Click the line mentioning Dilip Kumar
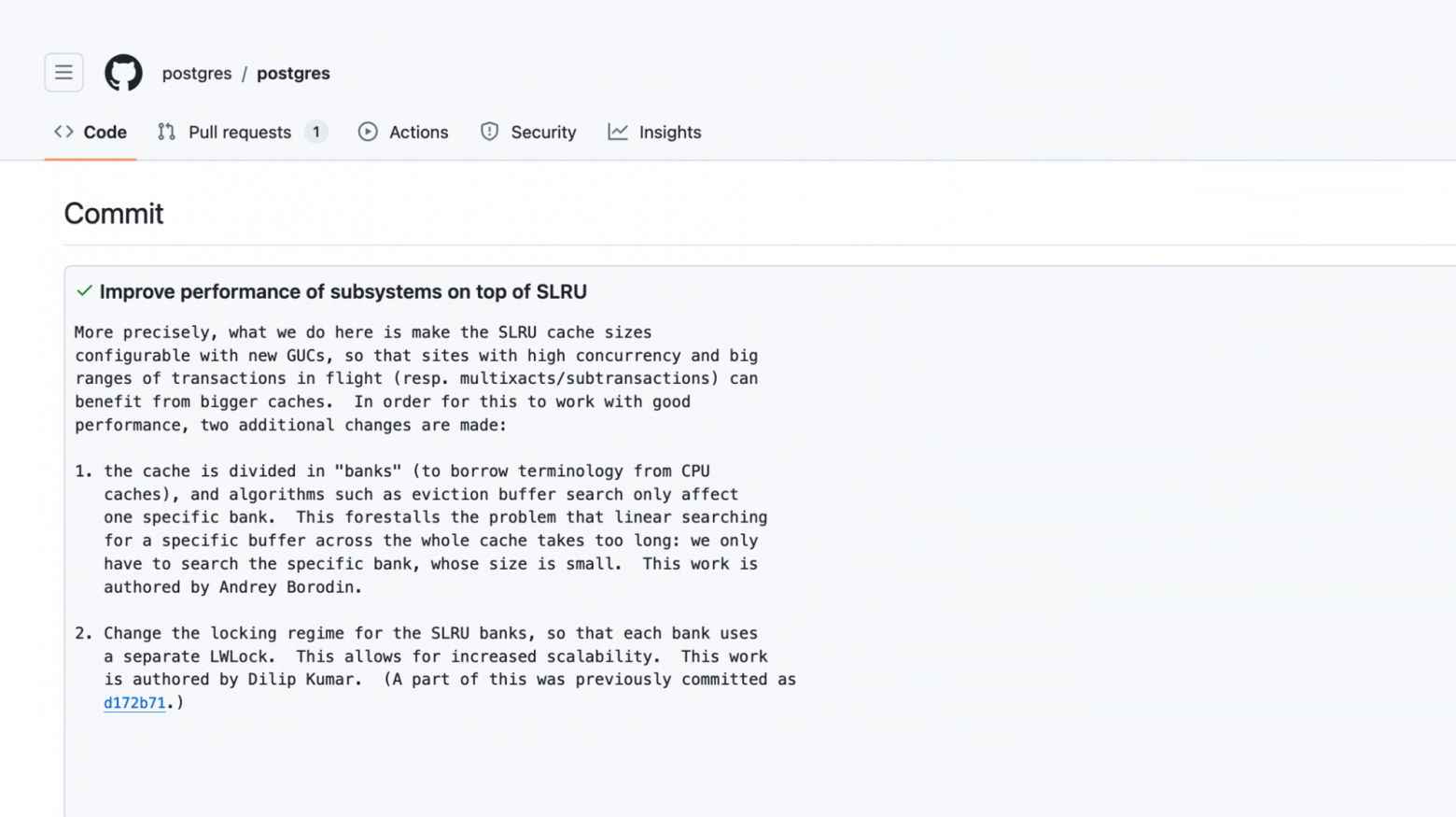The image size is (1456, 817). click(x=450, y=680)
